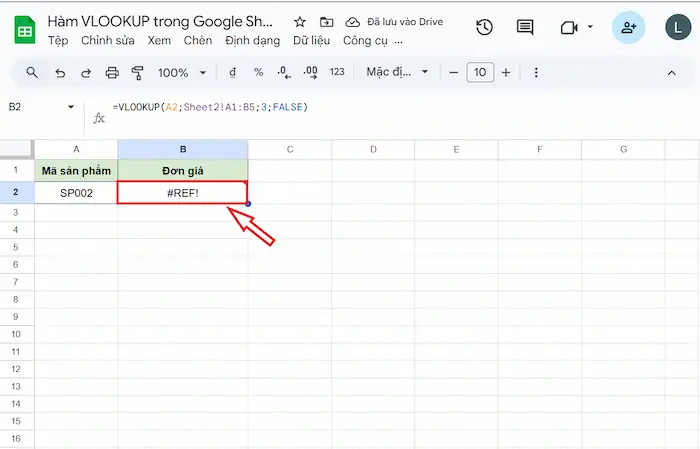The image size is (700, 449).
Task: Click the font size input field
Action: tap(480, 73)
